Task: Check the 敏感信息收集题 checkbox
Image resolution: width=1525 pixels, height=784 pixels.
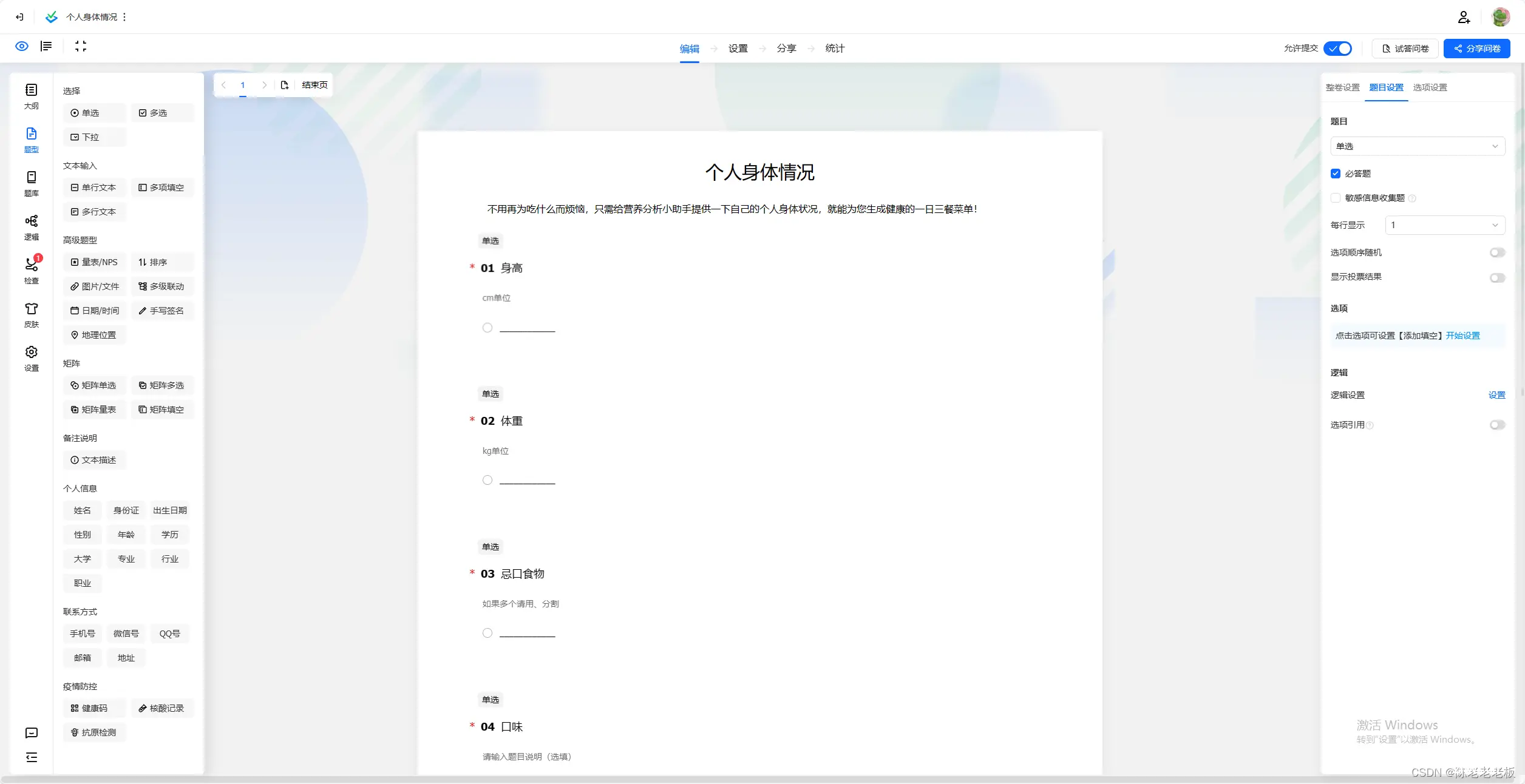Action: click(x=1336, y=198)
